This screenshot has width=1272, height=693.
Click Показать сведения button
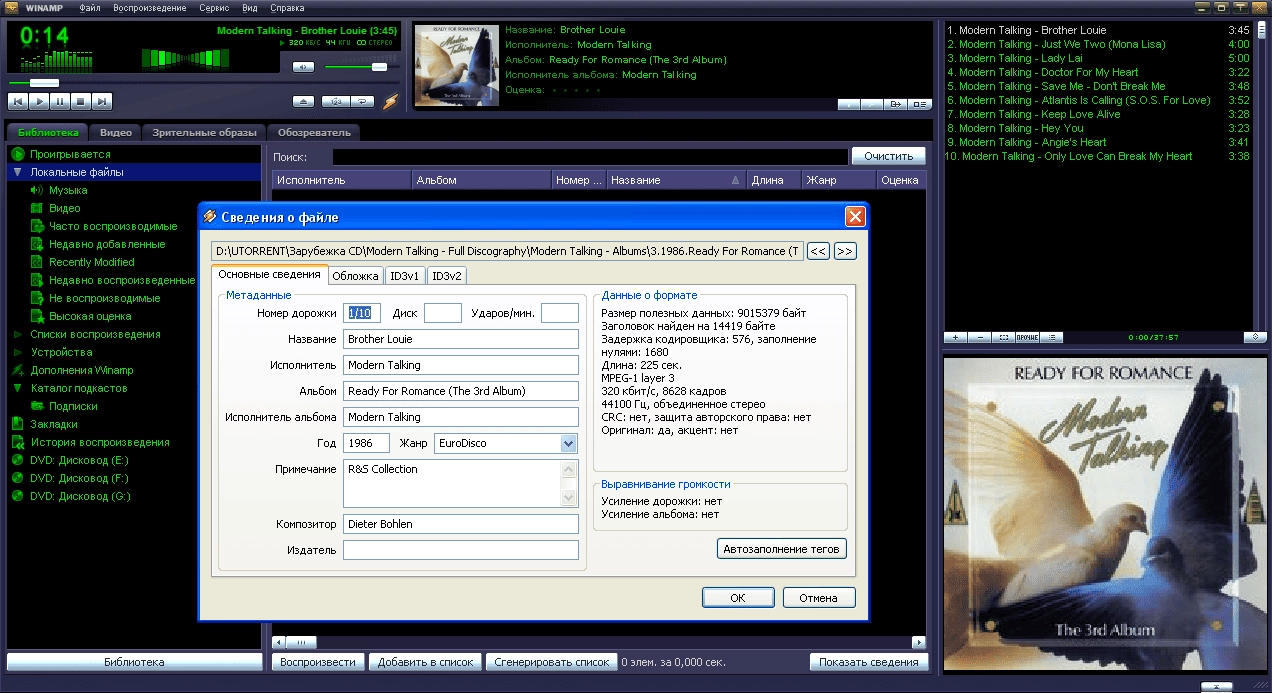(869, 662)
